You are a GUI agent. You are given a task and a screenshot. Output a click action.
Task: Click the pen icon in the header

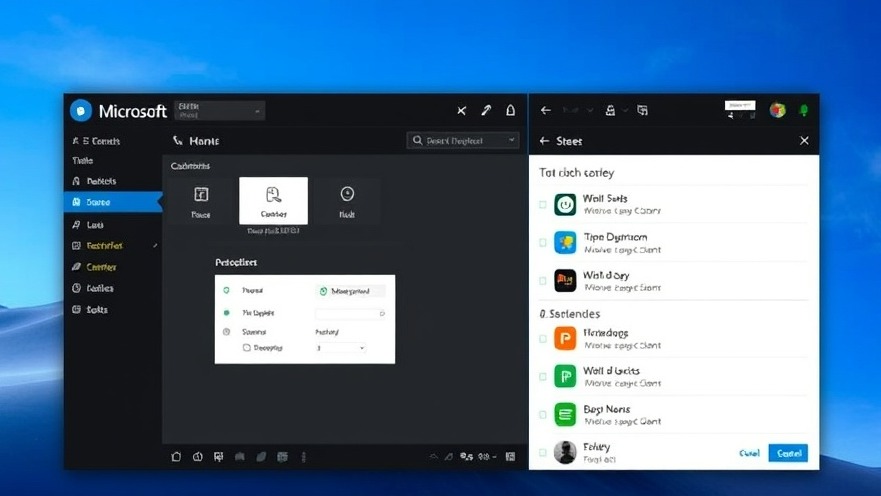(486, 111)
